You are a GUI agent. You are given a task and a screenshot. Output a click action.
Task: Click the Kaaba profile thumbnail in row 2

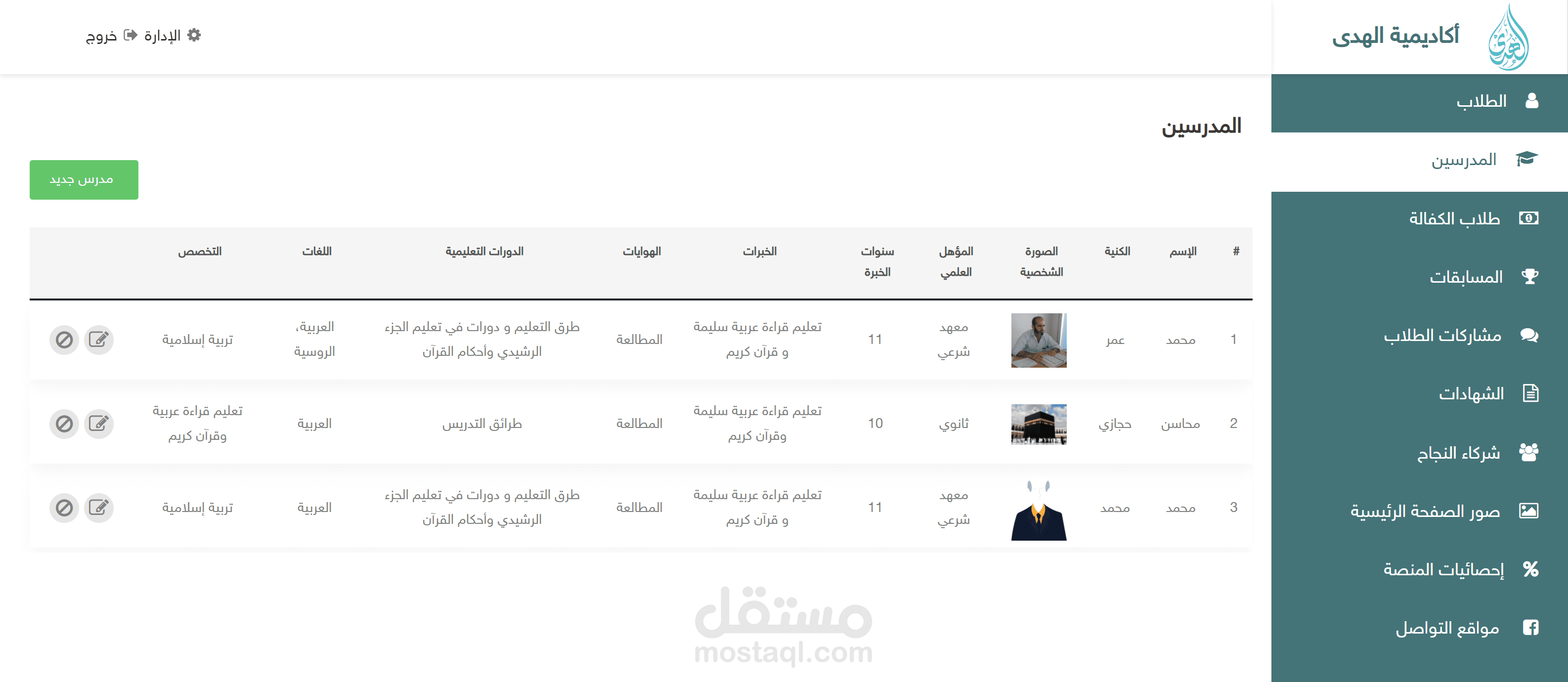pos(1039,424)
